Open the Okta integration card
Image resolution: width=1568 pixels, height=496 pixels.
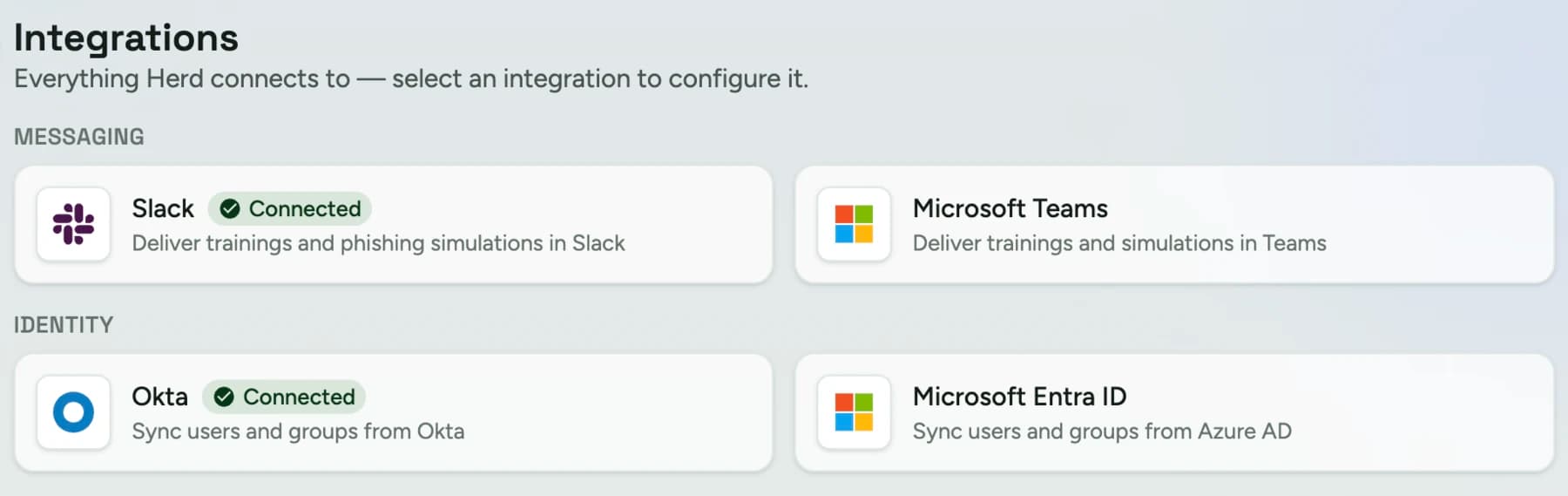[394, 412]
